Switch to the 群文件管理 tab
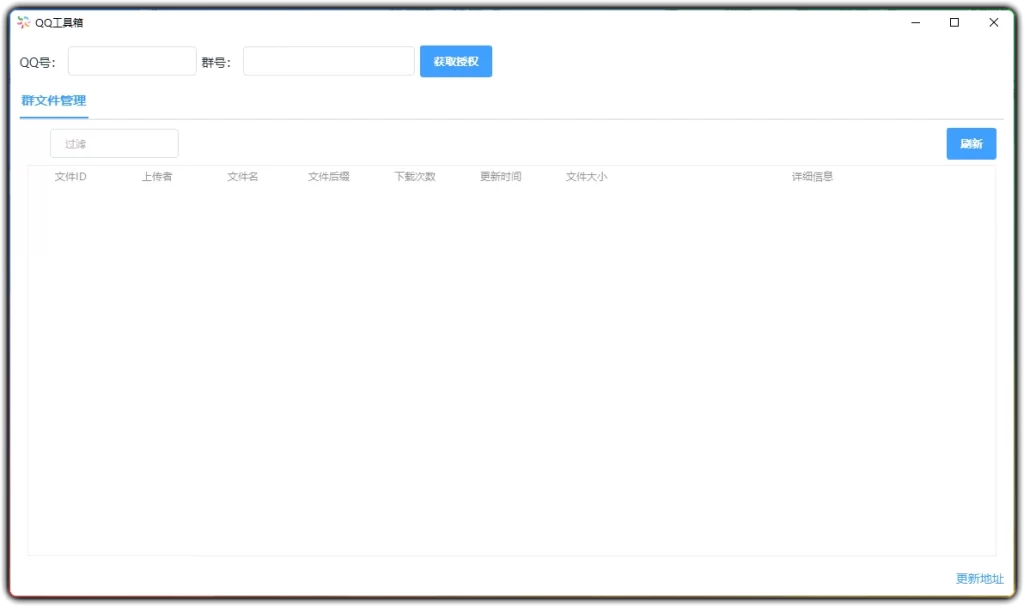 click(x=53, y=100)
